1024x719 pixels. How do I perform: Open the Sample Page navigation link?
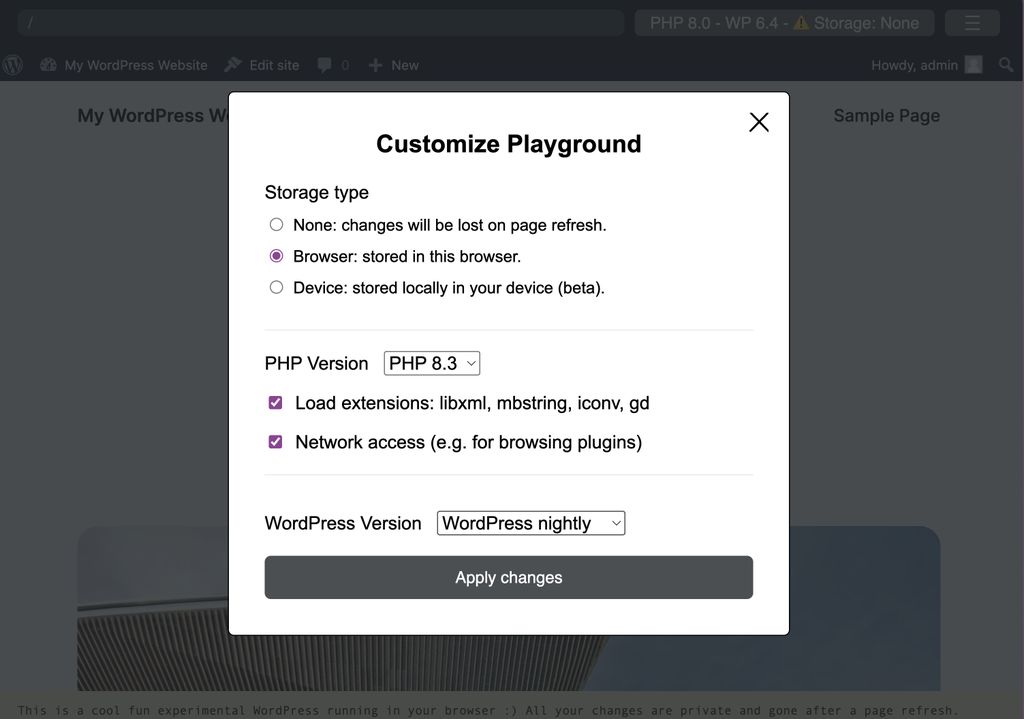[x=886, y=116]
